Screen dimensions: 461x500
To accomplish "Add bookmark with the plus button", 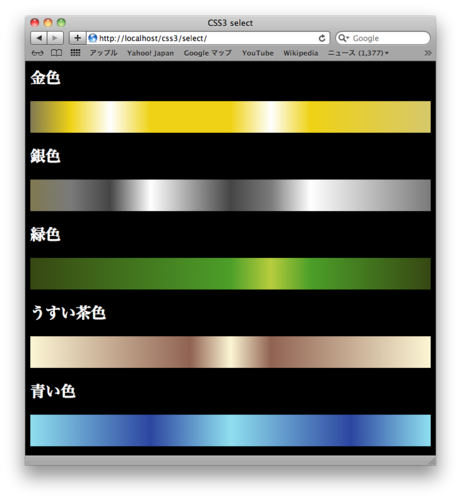I will (77, 38).
